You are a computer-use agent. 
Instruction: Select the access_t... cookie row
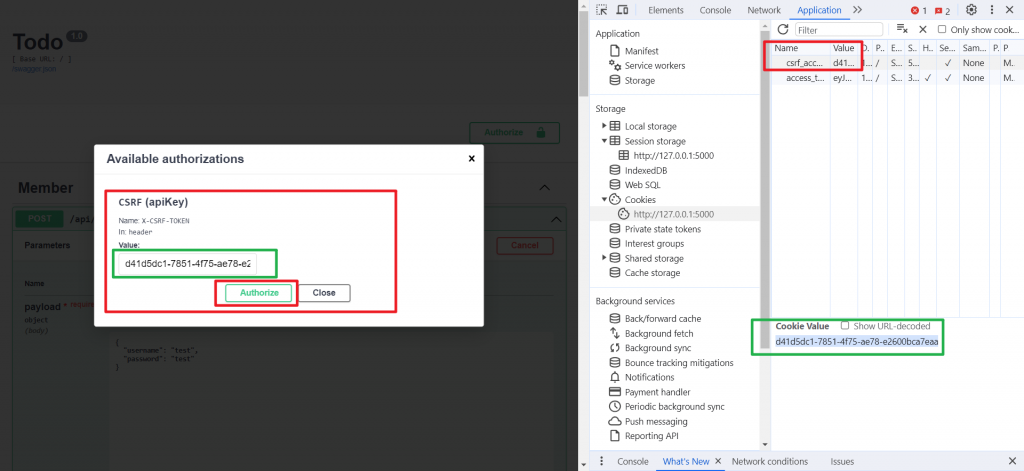pos(898,78)
